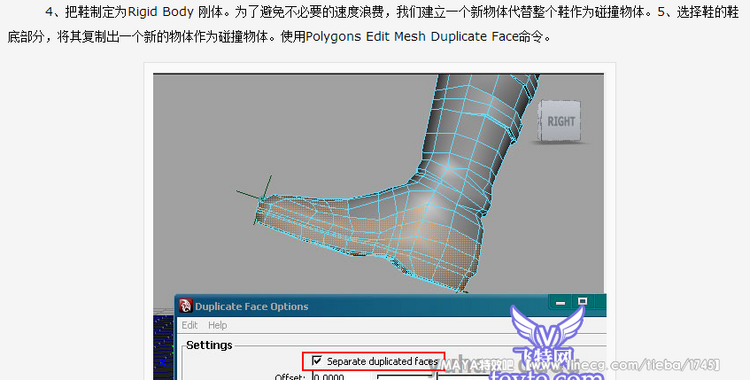Open the Help menu in options dialog
Image resolution: width=750 pixels, height=380 pixels.
[218, 325]
